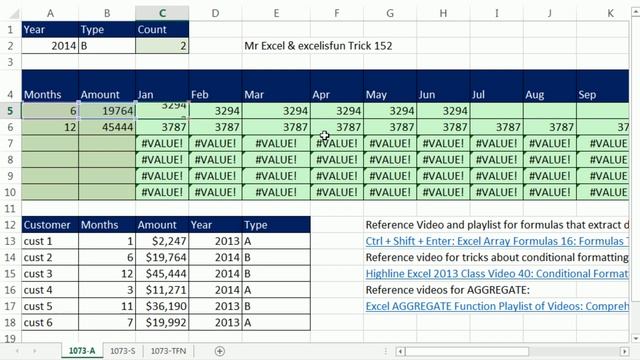The width and height of the screenshot is (640, 360).
Task: Select the Months value 12 in row 6
Action: point(50,127)
